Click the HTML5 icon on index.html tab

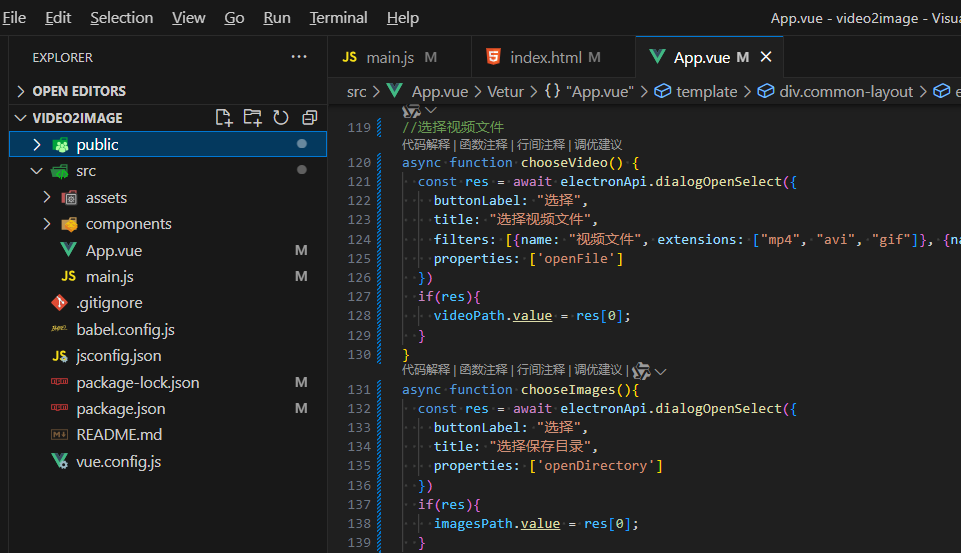493,57
